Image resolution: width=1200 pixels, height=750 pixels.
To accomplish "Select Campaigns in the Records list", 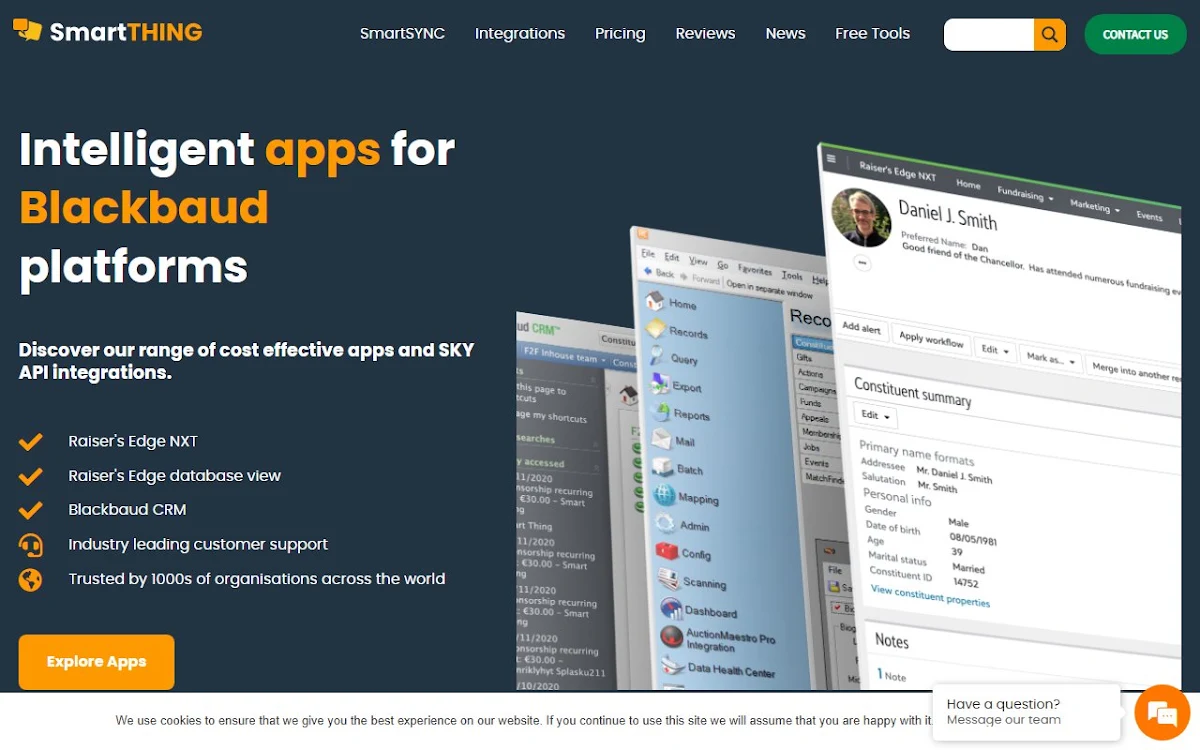I will pyautogui.click(x=817, y=388).
